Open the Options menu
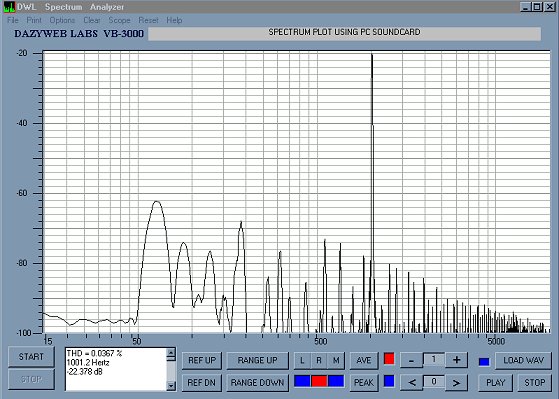 pos(62,20)
